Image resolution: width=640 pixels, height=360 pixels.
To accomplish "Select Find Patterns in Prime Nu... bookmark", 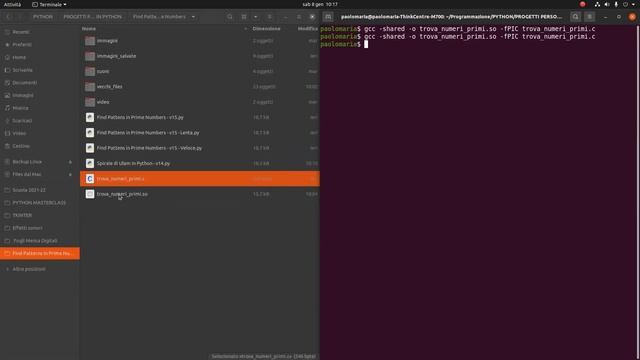I will point(40,253).
